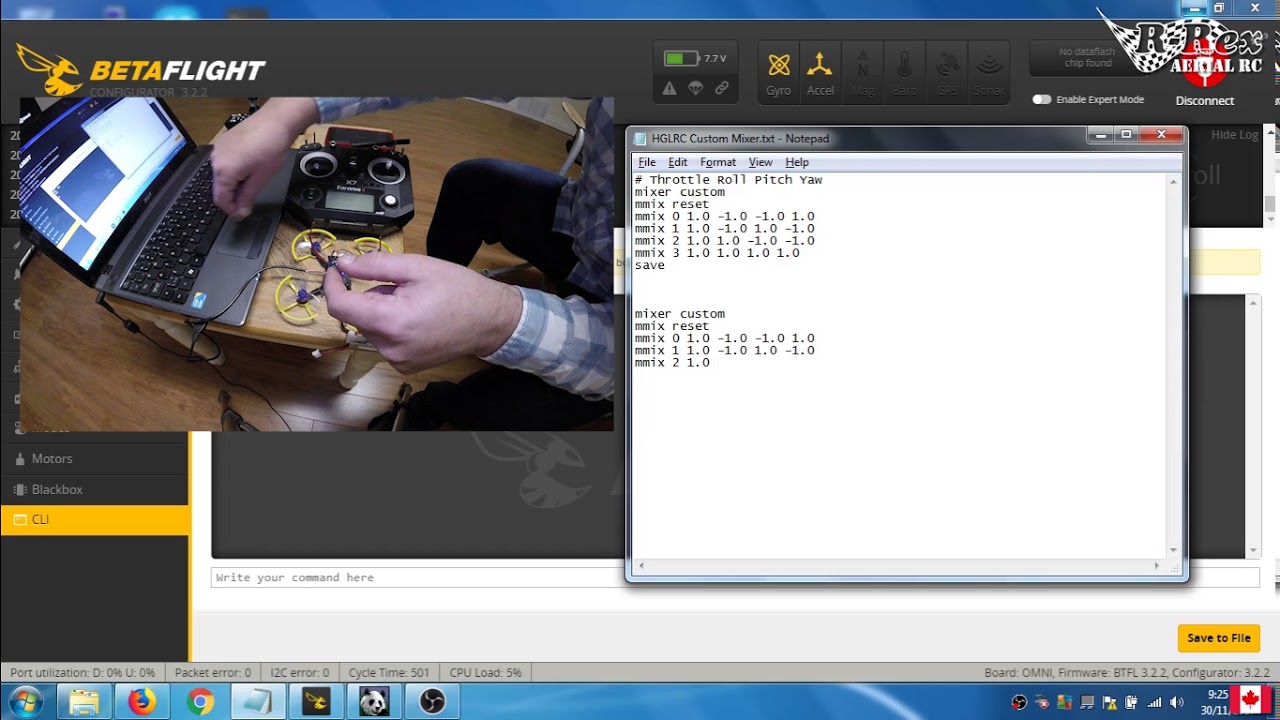Open the panda app taskbar icon
The width and height of the screenshot is (1280, 720).
click(x=374, y=702)
